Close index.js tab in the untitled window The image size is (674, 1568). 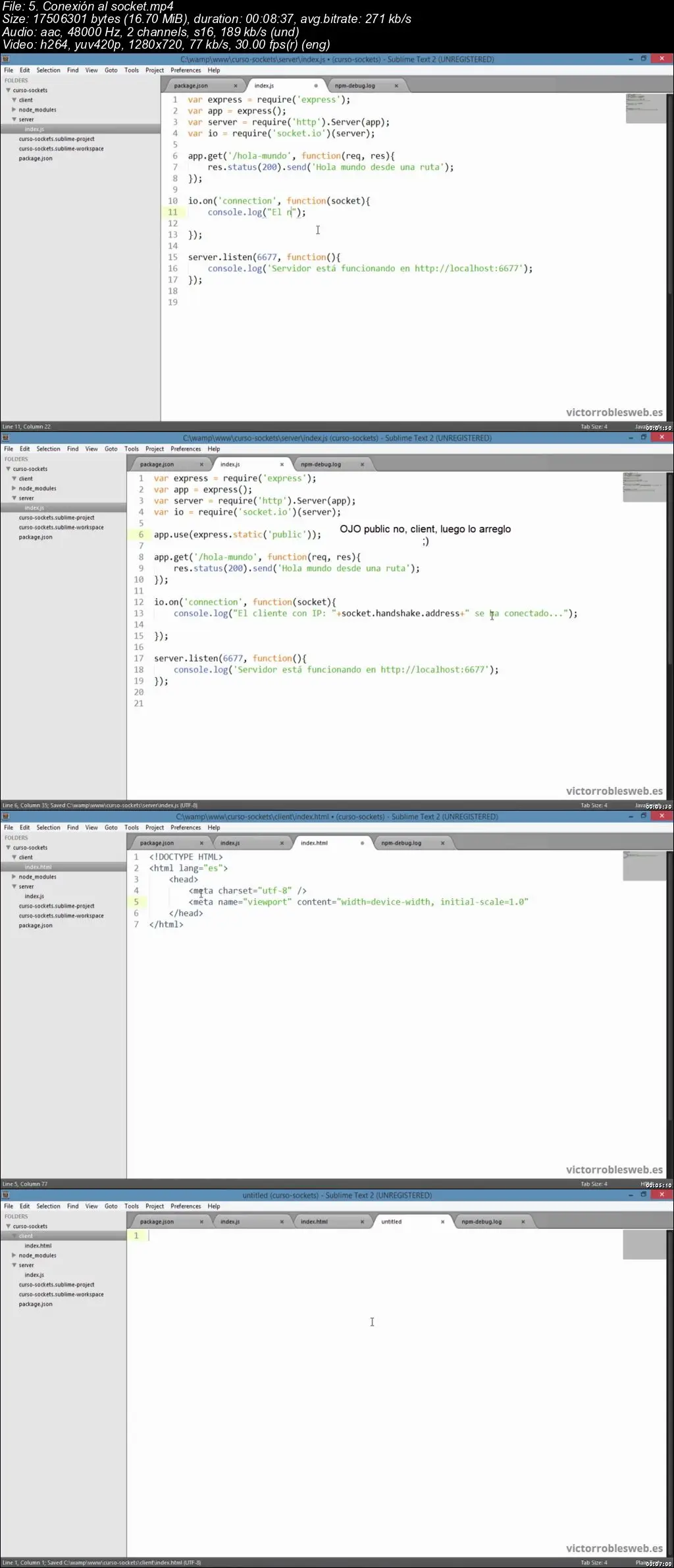pos(282,1222)
